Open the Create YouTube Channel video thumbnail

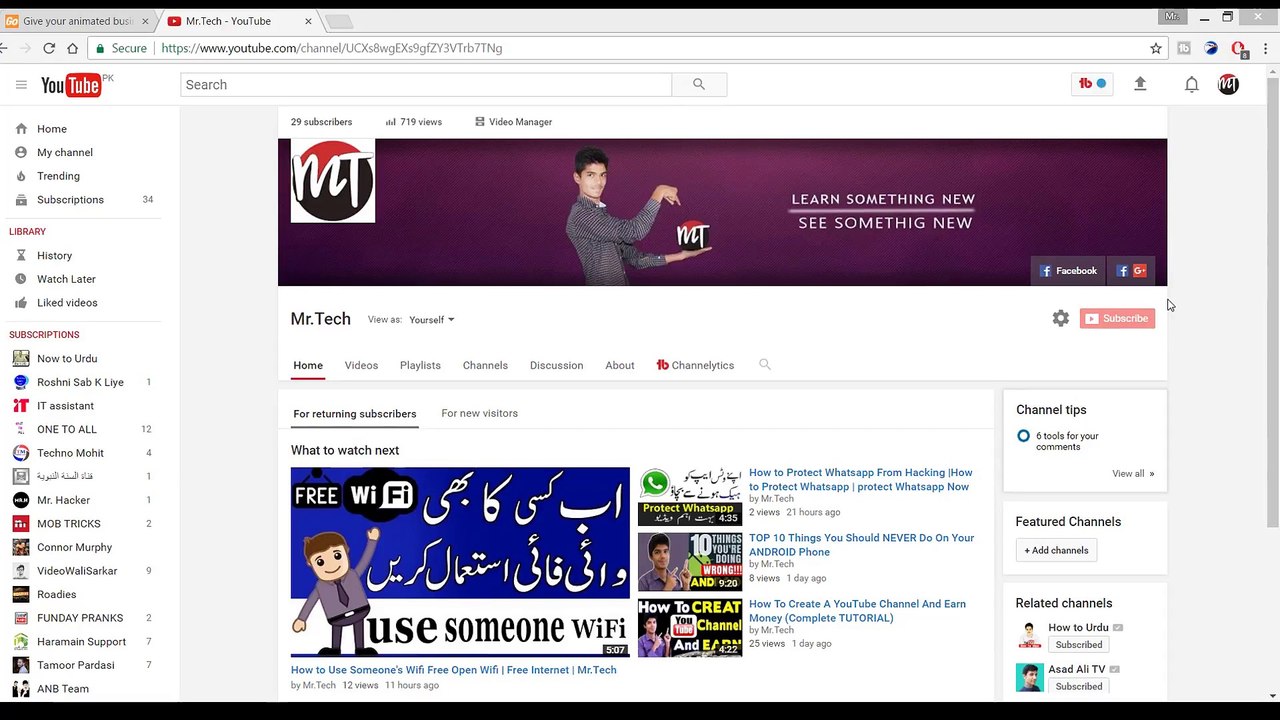pos(690,628)
